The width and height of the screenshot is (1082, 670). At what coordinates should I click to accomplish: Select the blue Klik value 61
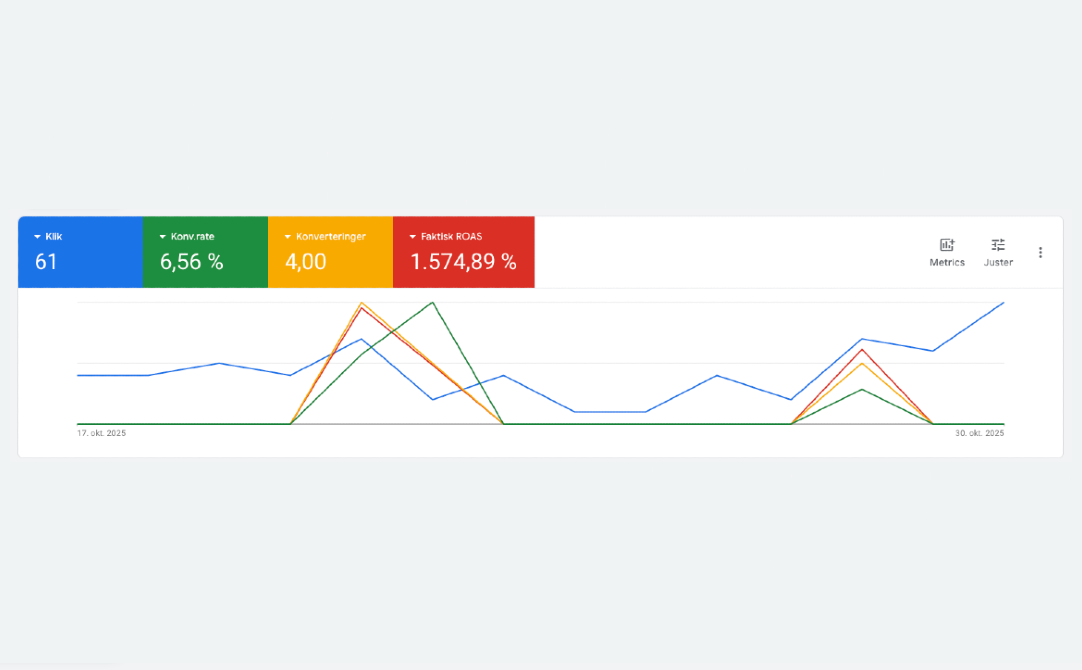coord(46,262)
